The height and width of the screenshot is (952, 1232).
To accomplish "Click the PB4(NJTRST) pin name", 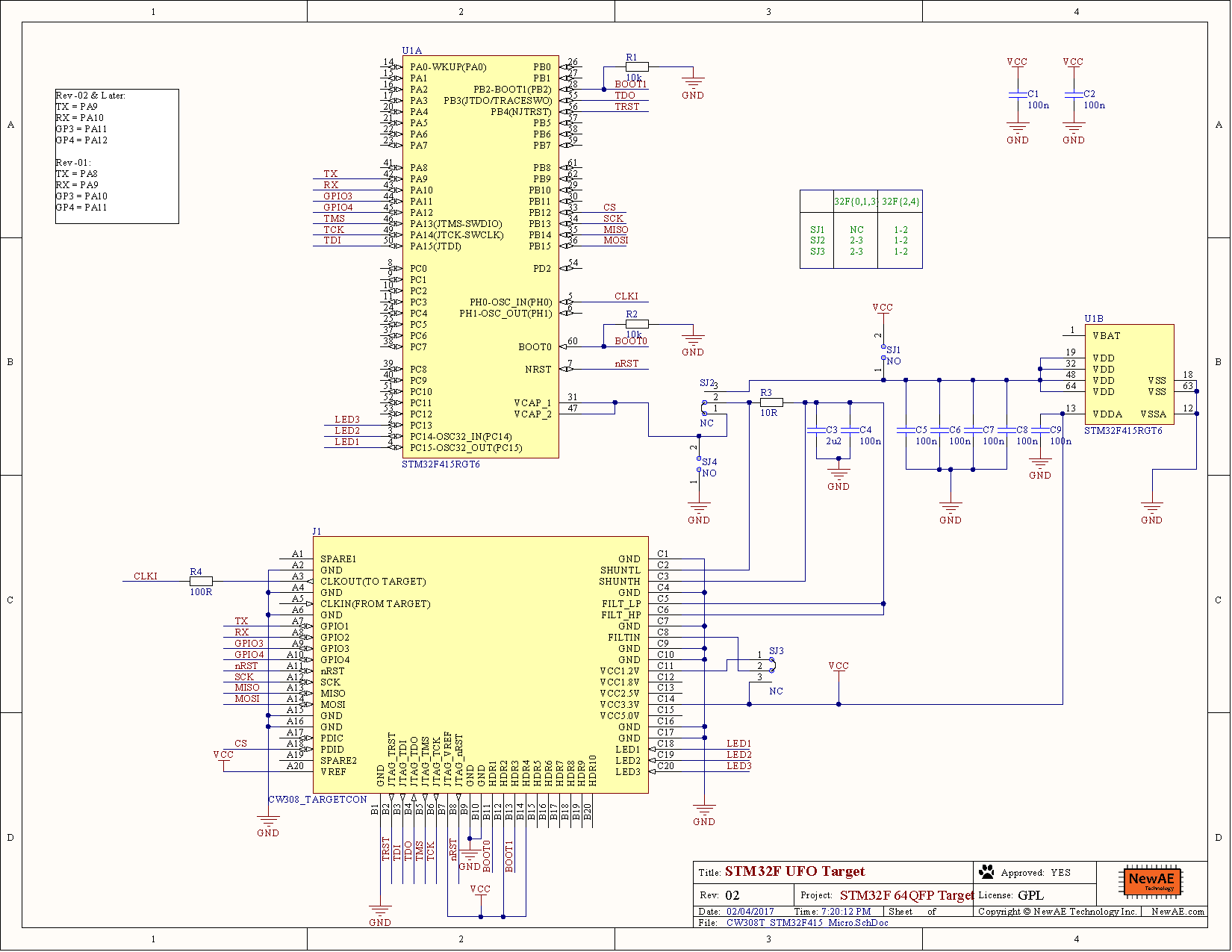I will (520, 112).
